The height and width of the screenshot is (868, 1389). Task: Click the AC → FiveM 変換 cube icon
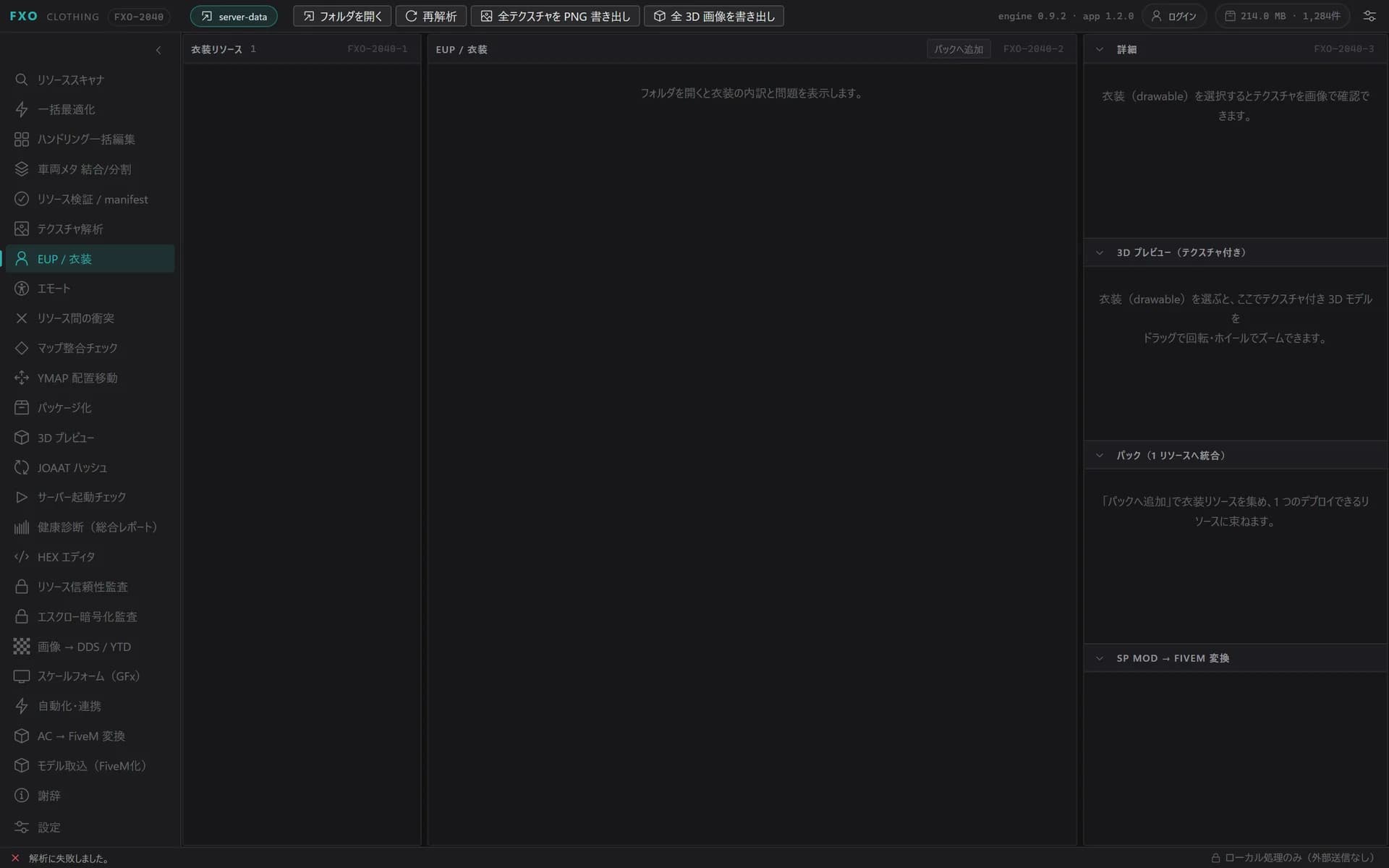[22, 736]
